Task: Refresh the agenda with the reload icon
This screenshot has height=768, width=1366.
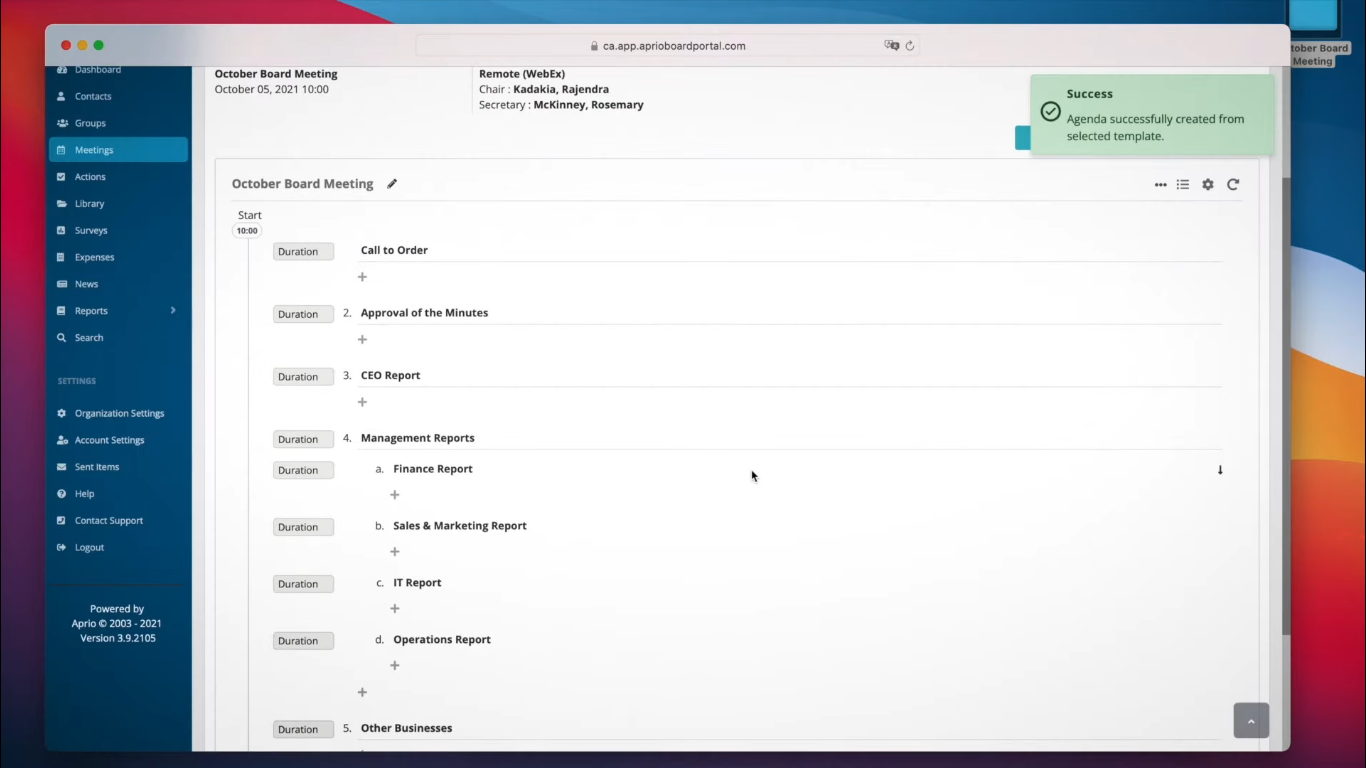Action: coord(1232,184)
